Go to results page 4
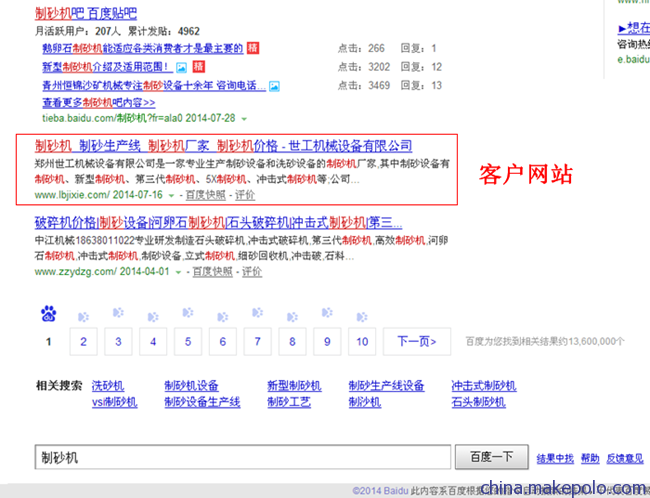The width and height of the screenshot is (650, 498). point(153,342)
